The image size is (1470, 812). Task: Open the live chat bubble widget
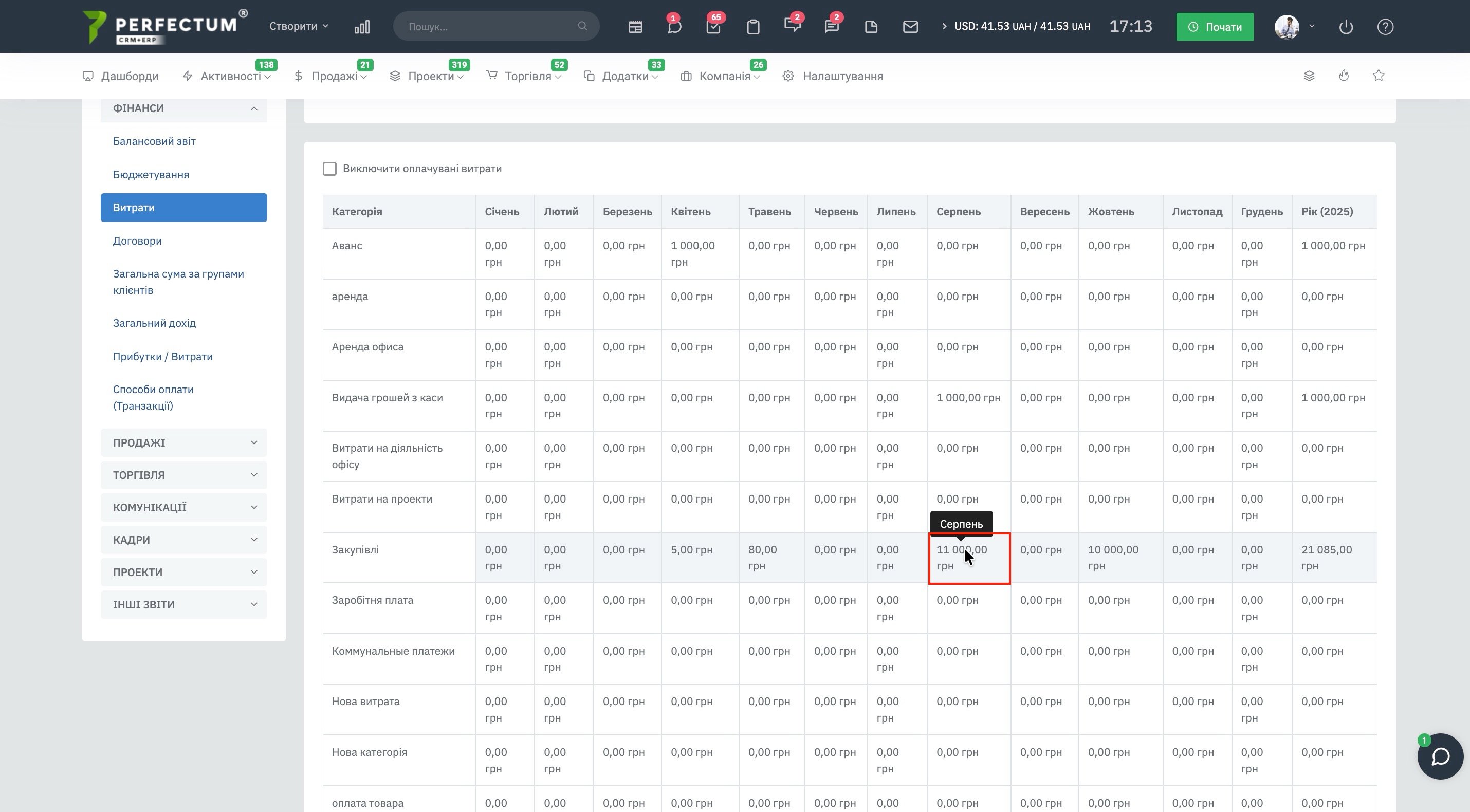1440,756
